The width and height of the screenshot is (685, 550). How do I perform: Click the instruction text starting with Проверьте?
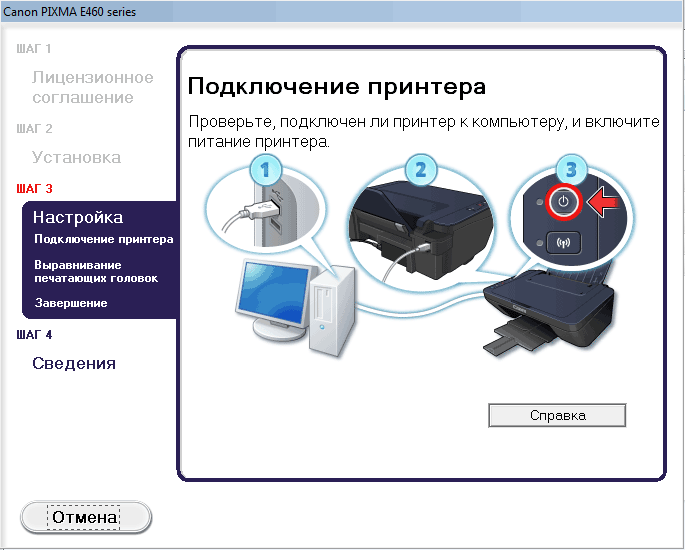coord(423,131)
